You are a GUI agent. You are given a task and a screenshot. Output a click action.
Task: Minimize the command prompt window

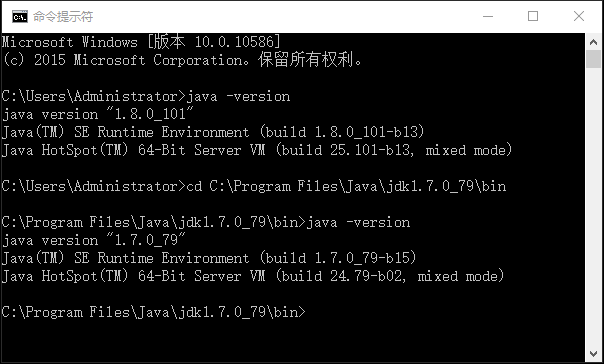coord(488,16)
